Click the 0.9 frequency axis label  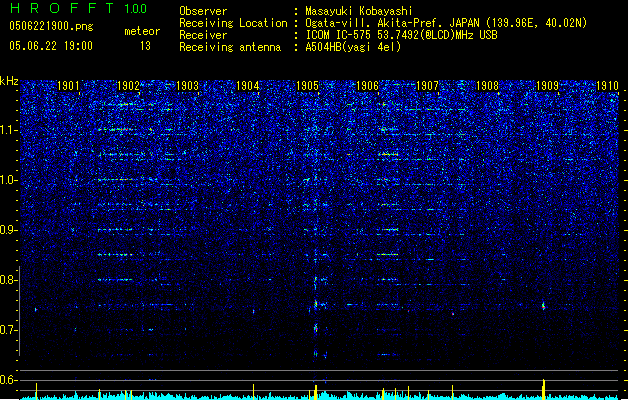[x=7, y=230]
